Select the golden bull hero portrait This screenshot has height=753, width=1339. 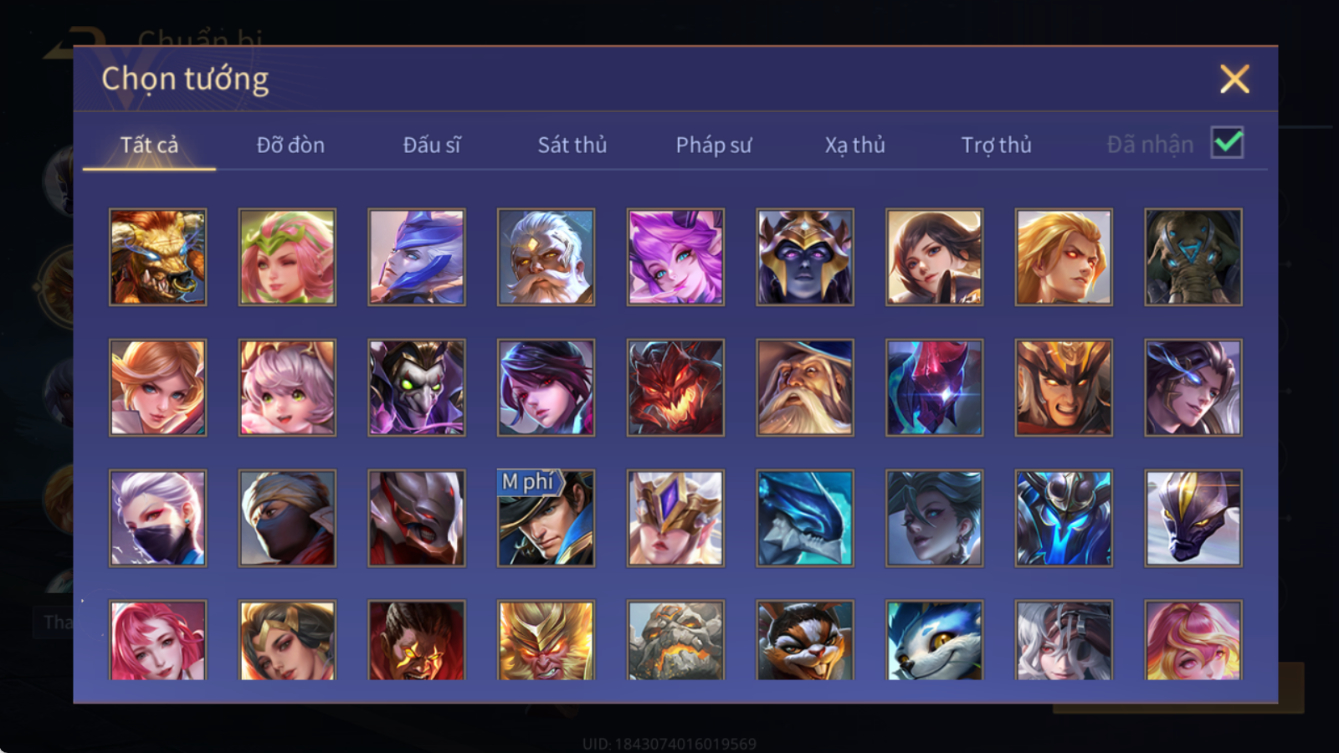(158, 257)
